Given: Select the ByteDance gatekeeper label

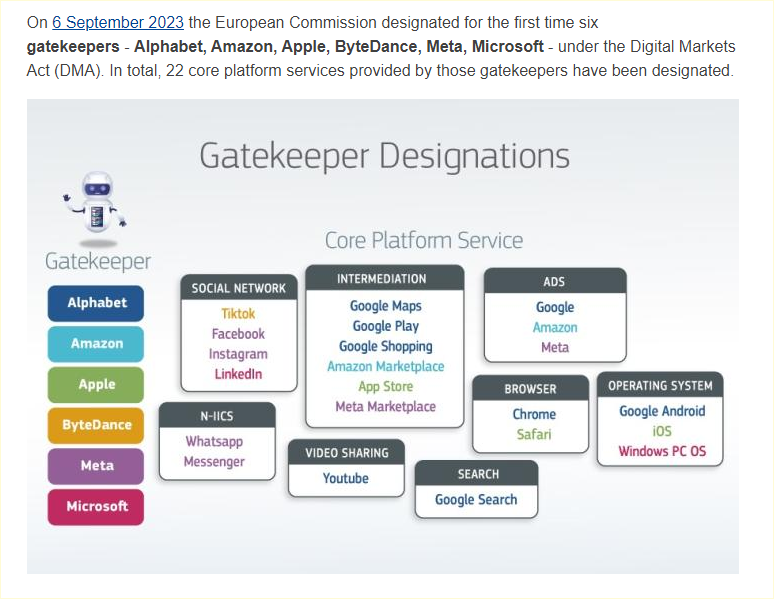Looking at the screenshot, I should point(96,425).
